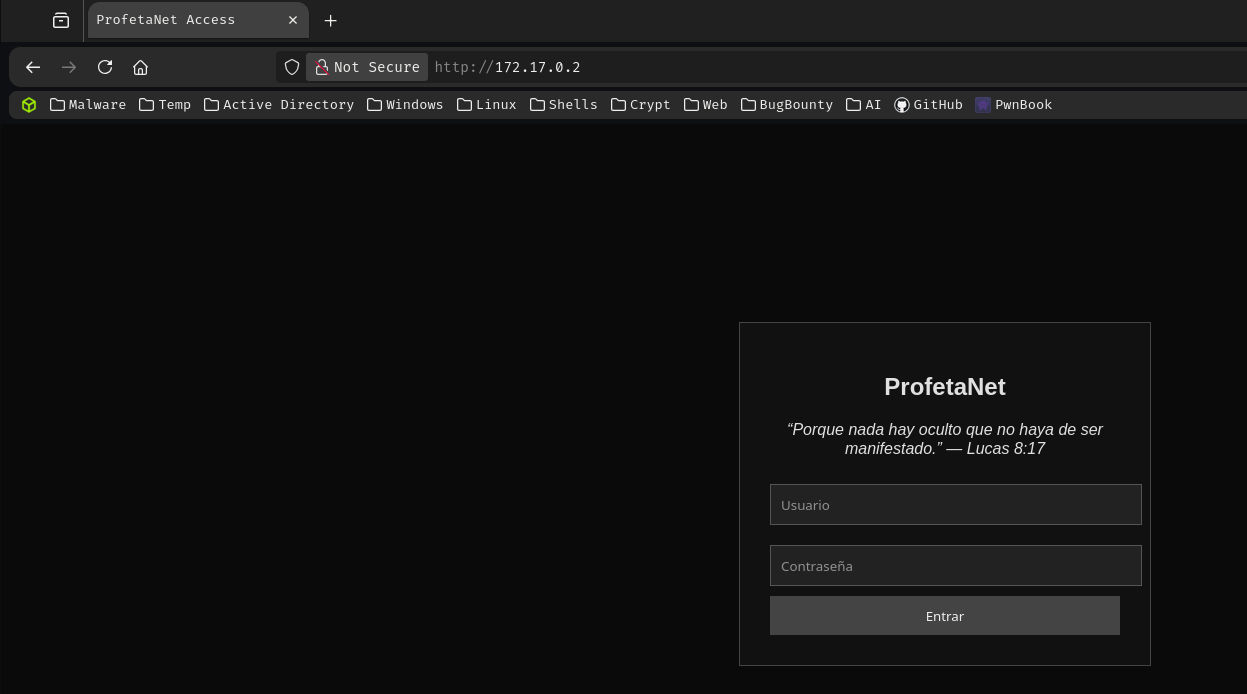Open the GitHub bookmark

pos(928,105)
